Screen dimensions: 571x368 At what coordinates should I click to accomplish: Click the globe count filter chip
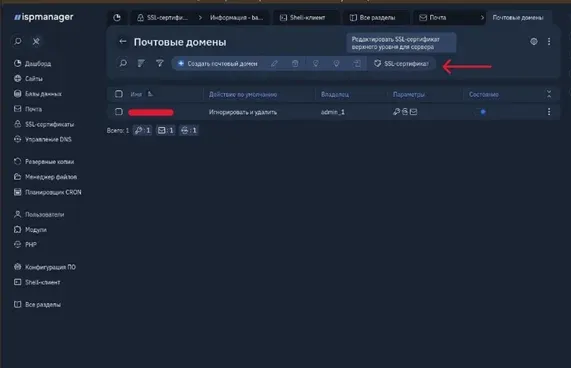point(189,130)
